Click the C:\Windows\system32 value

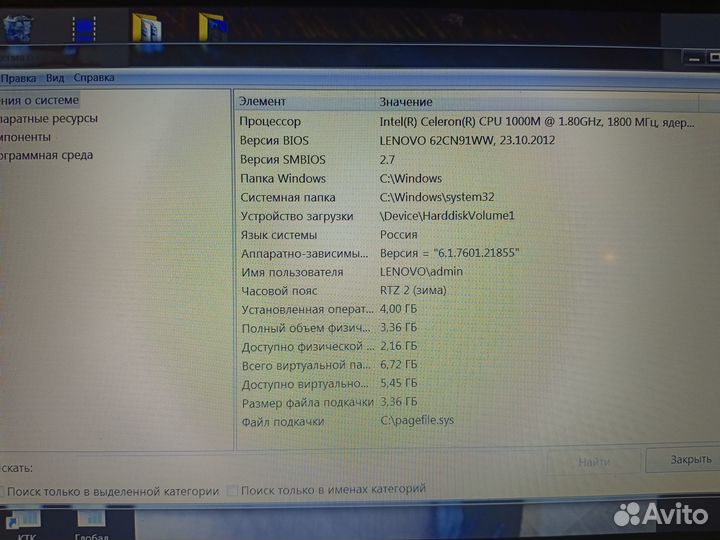pyautogui.click(x=437, y=197)
